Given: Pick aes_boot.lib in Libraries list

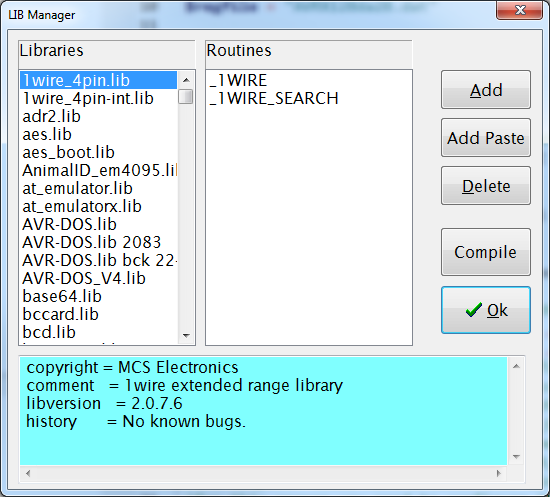Looking at the screenshot, I should (99, 152).
